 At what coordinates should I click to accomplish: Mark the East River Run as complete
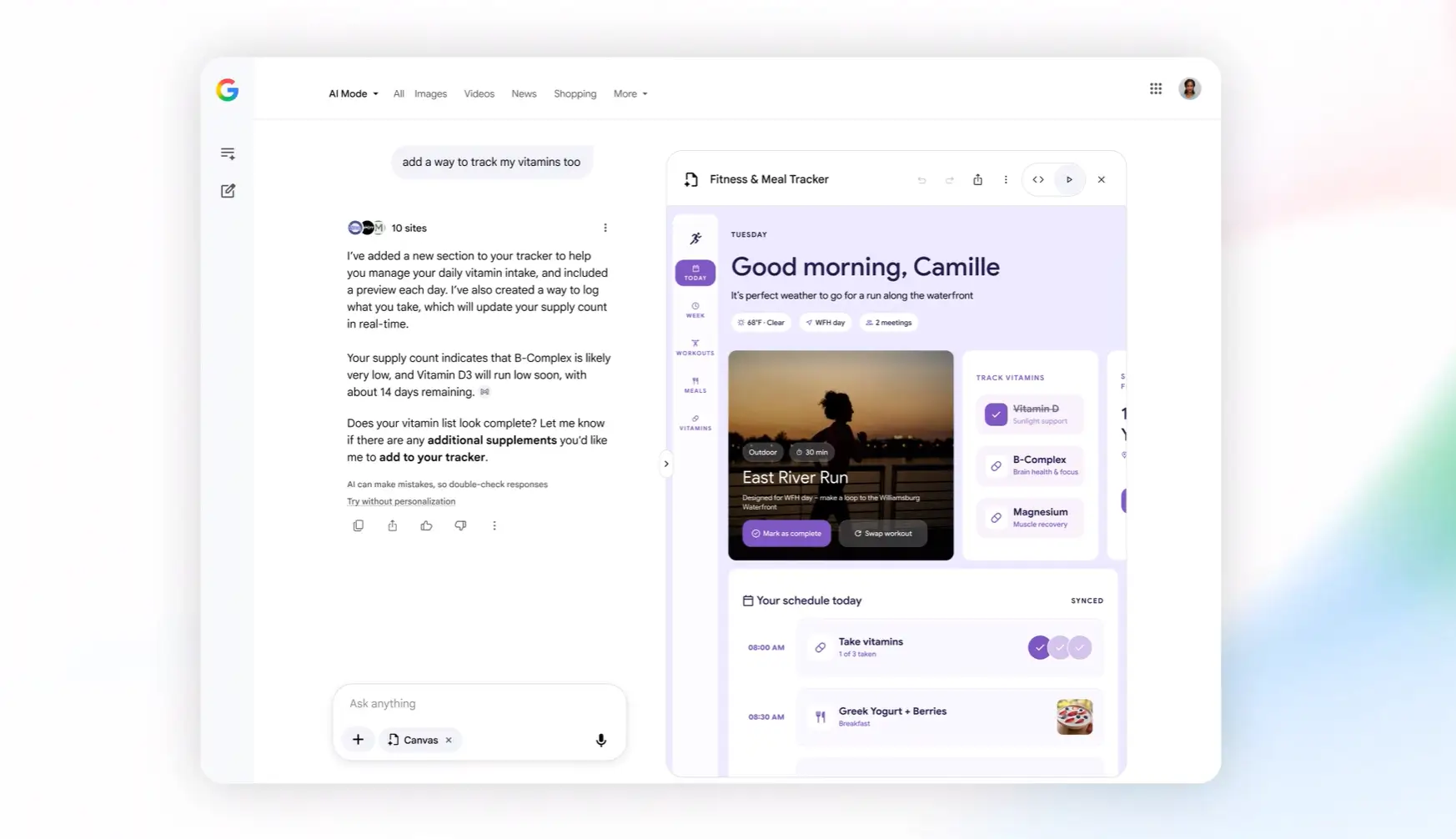point(786,534)
